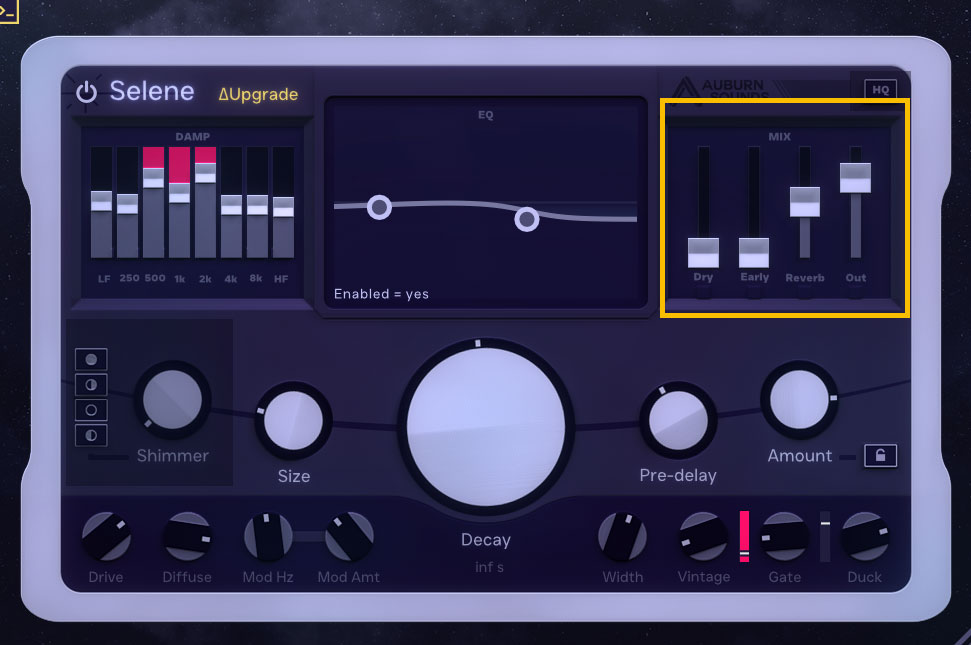The height and width of the screenshot is (645, 971).
Task: Click the right EQ curve node
Action: coord(527,219)
